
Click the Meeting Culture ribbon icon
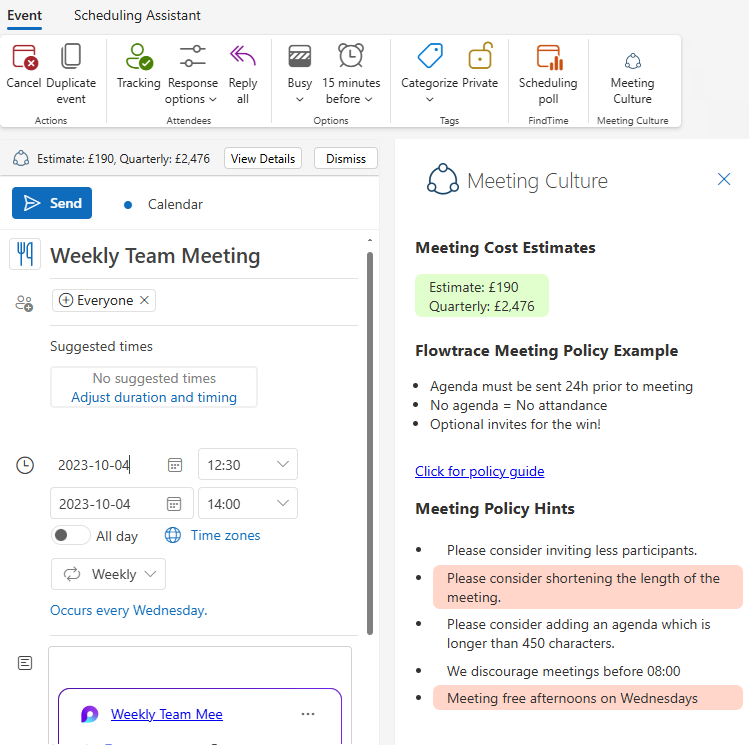tap(632, 60)
